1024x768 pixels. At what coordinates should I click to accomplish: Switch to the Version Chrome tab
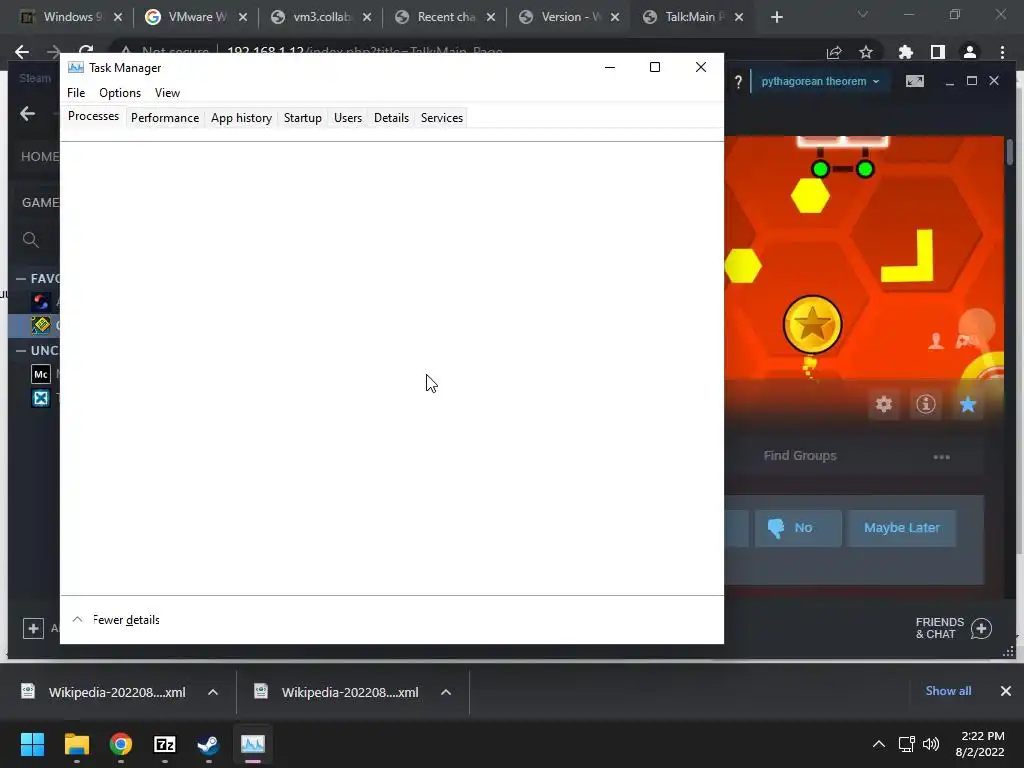569,17
